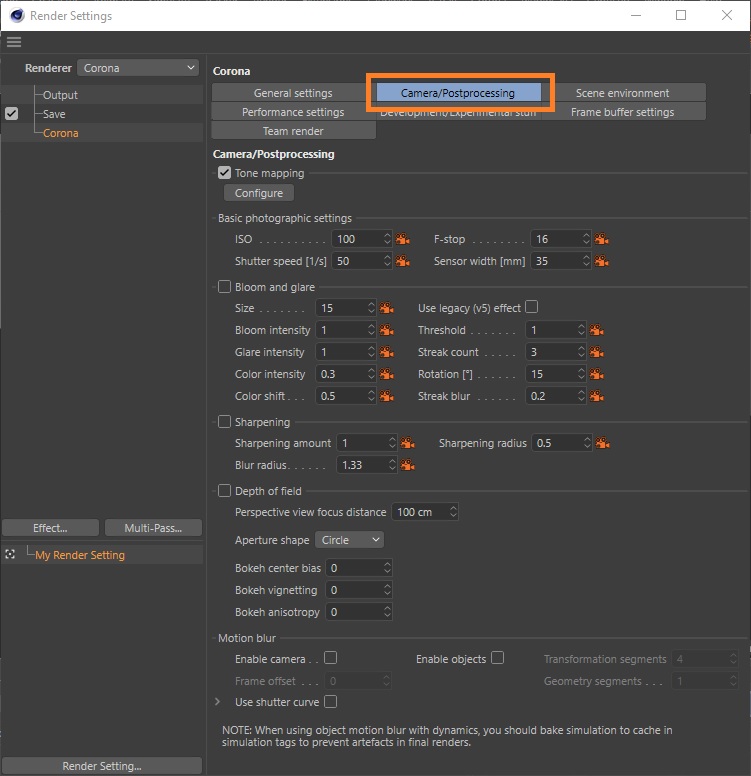Enable the Sharpening checkbox

pyautogui.click(x=224, y=422)
